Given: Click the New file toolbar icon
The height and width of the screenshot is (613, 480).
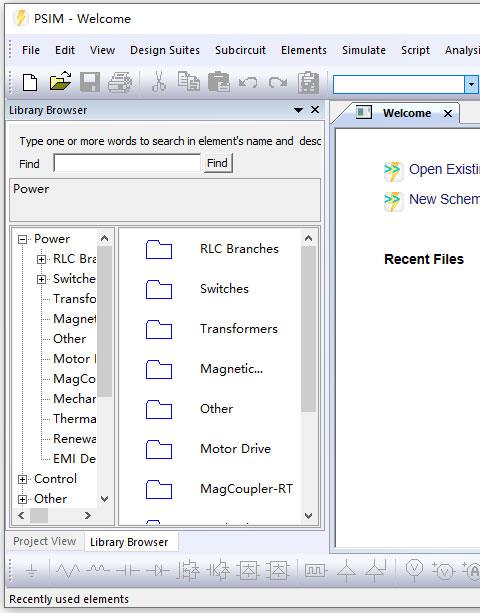Looking at the screenshot, I should point(30,82).
